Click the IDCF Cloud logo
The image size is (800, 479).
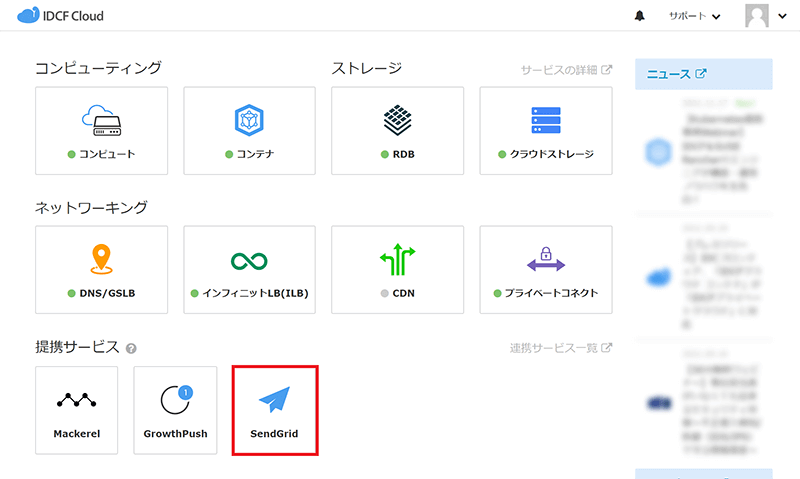pyautogui.click(x=61, y=16)
